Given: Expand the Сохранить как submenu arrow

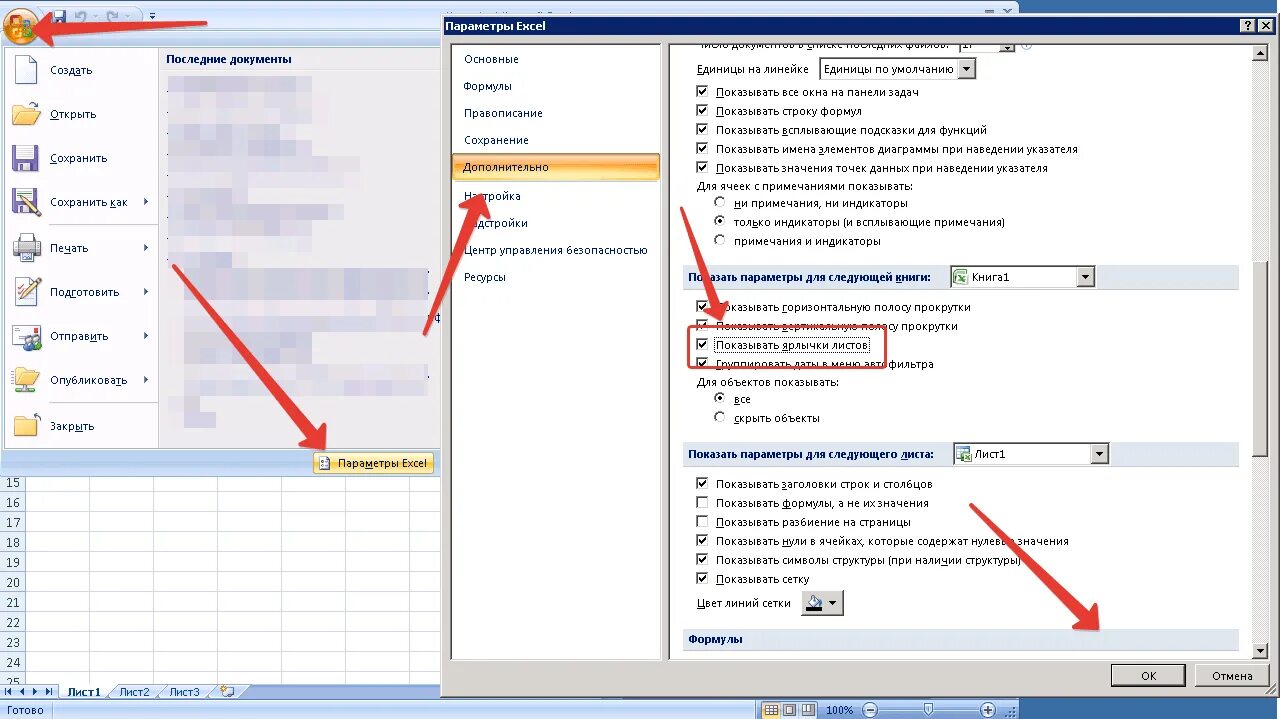Looking at the screenshot, I should point(146,202).
